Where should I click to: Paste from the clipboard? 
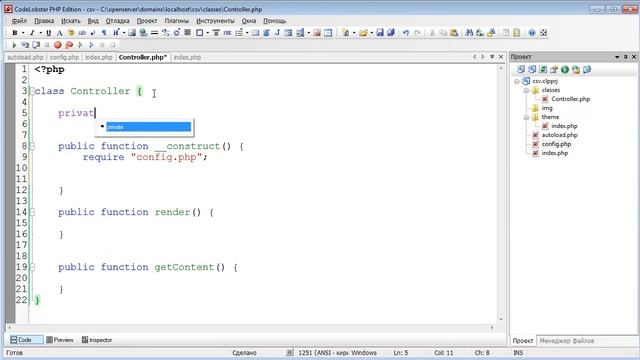point(454,33)
